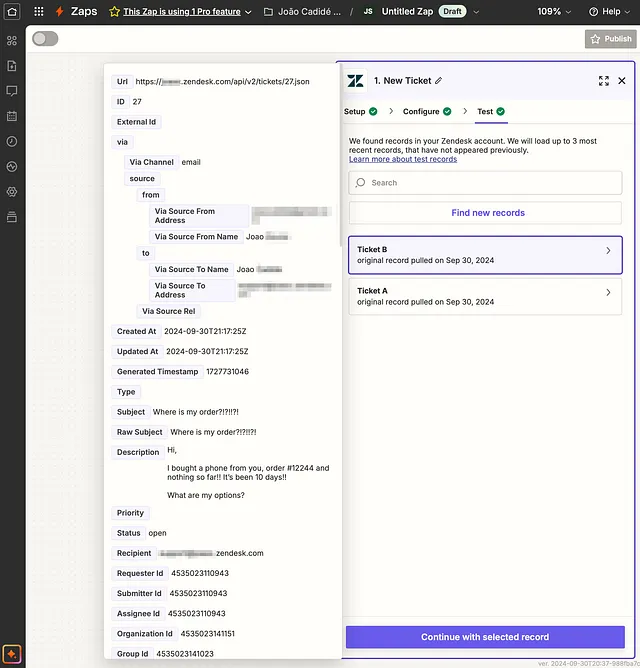
Task: Select the Ticket B record
Action: click(x=485, y=255)
